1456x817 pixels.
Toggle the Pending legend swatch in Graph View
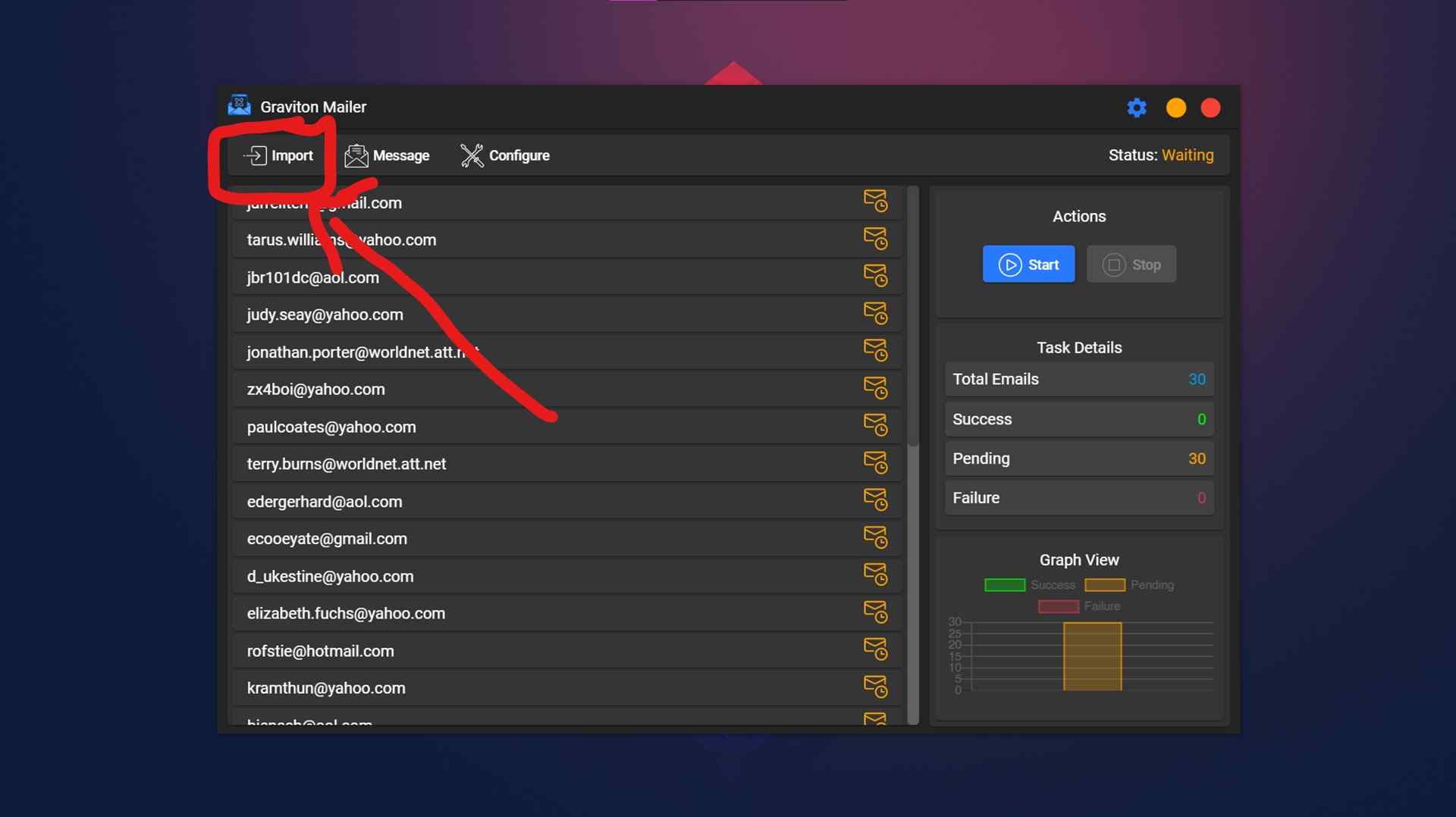pos(1105,585)
